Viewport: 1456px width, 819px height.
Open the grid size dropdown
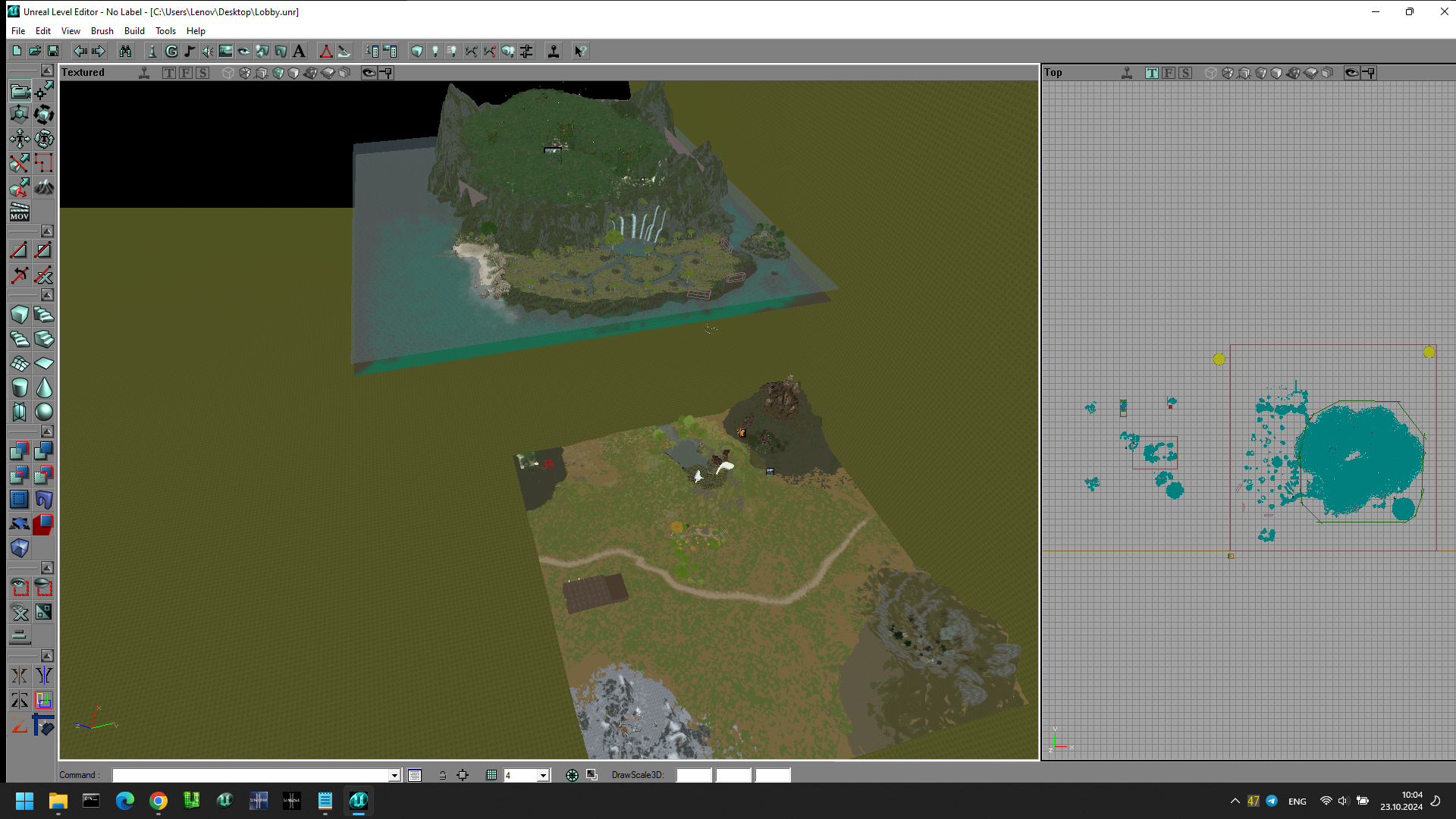coord(543,775)
